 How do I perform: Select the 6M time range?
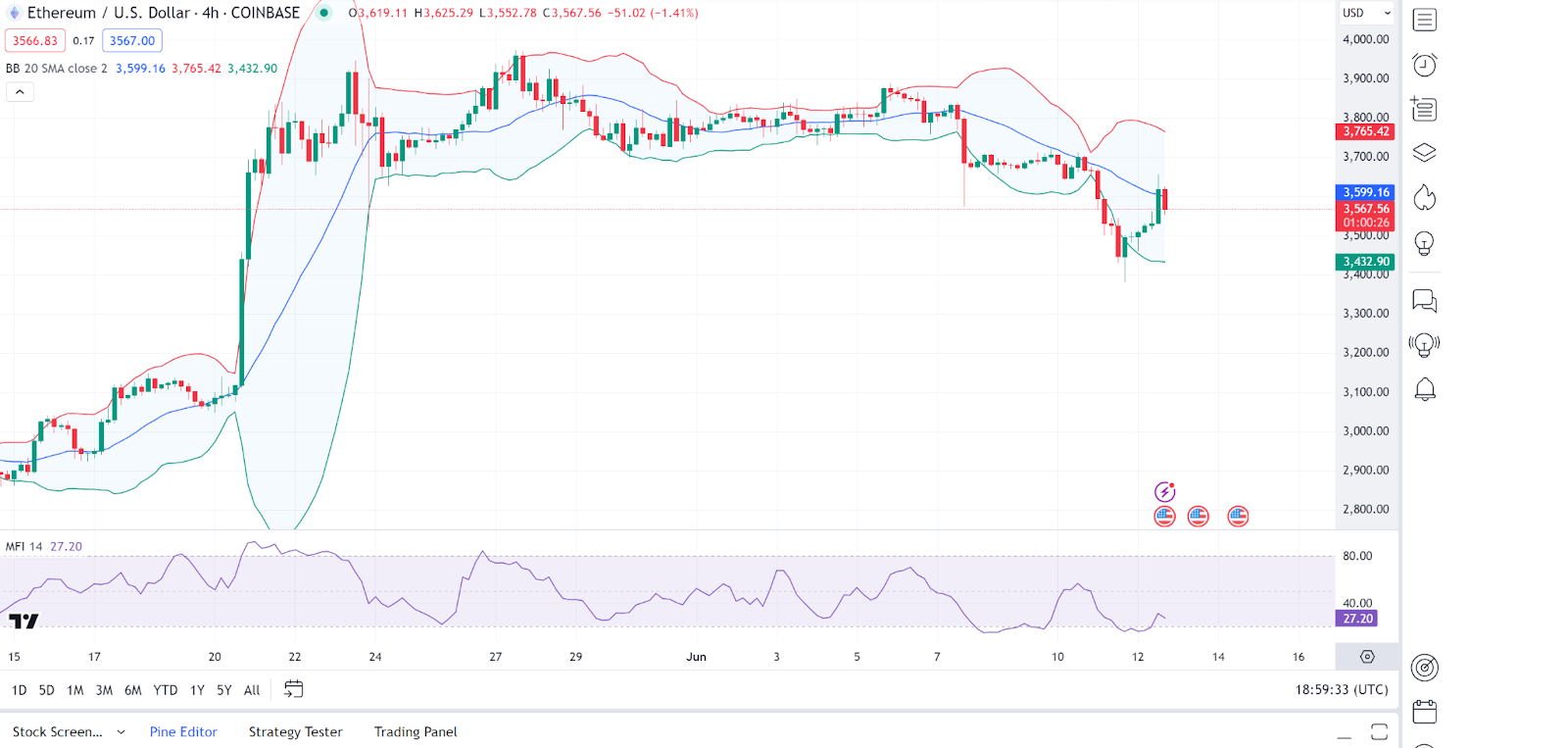133,690
